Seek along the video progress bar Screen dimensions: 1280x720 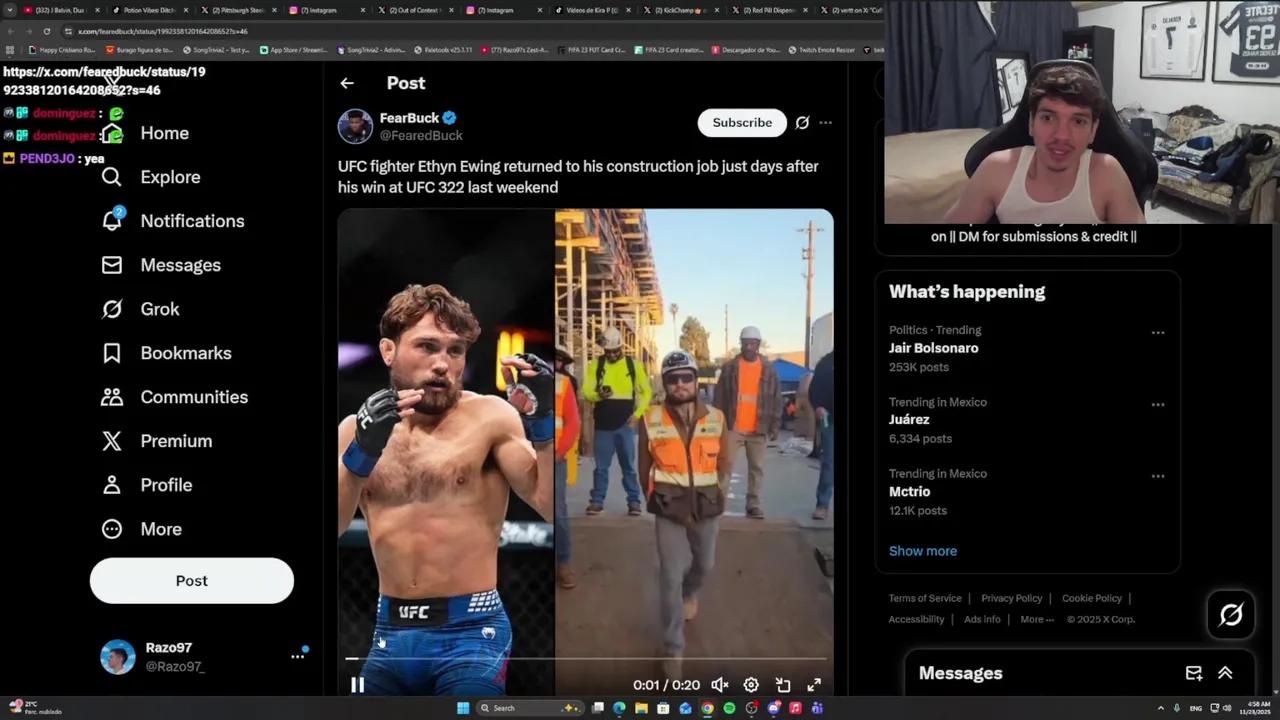point(585,659)
